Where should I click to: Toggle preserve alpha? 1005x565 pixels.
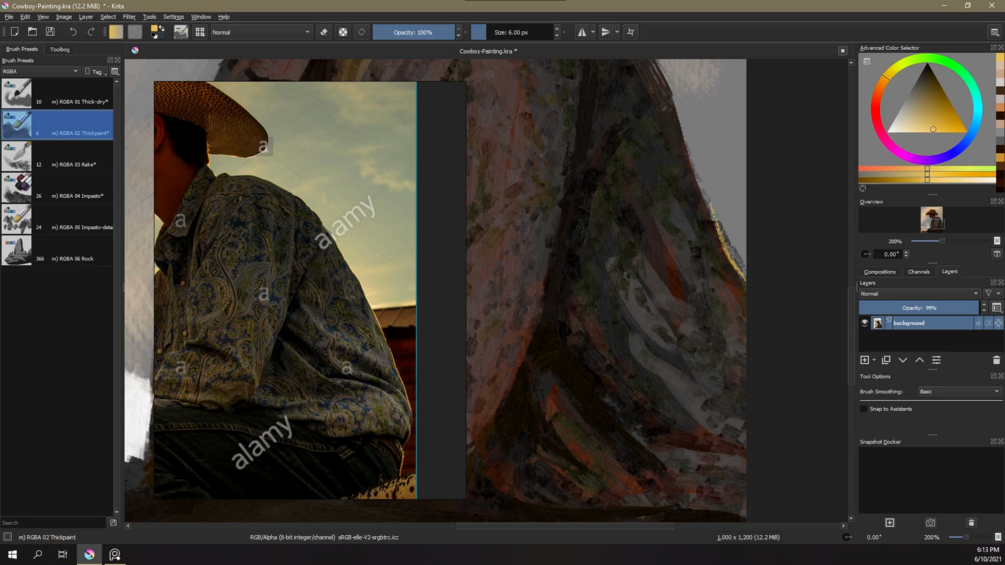point(343,31)
